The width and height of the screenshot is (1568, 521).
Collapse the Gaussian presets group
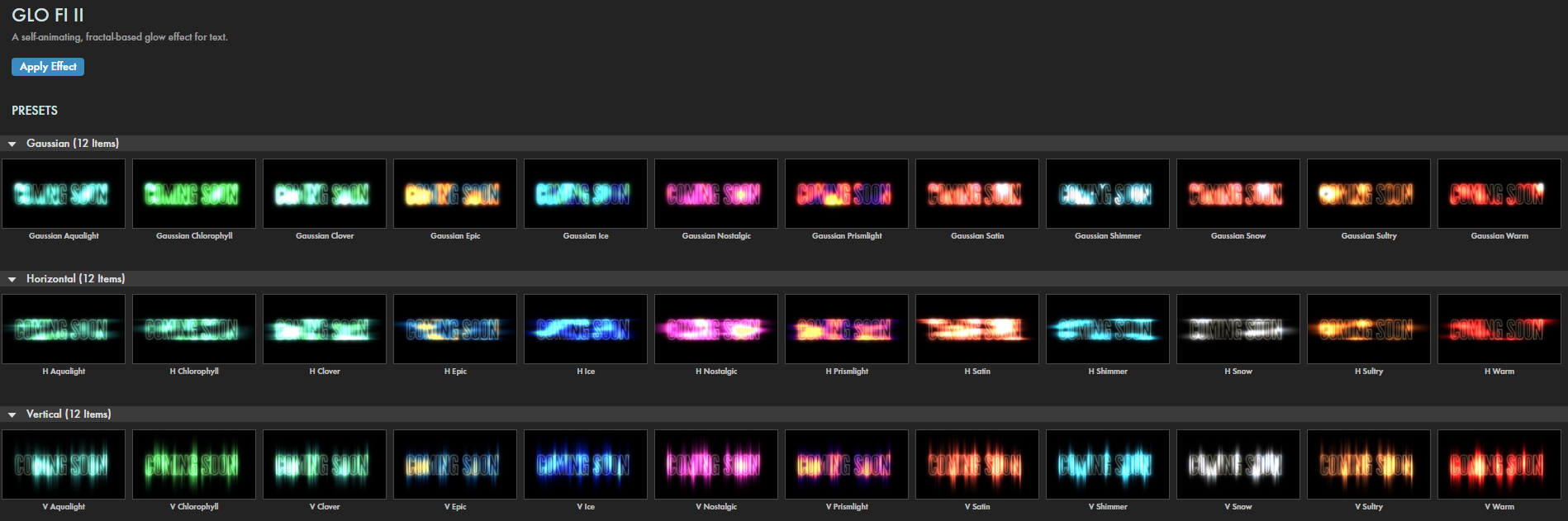(x=12, y=144)
